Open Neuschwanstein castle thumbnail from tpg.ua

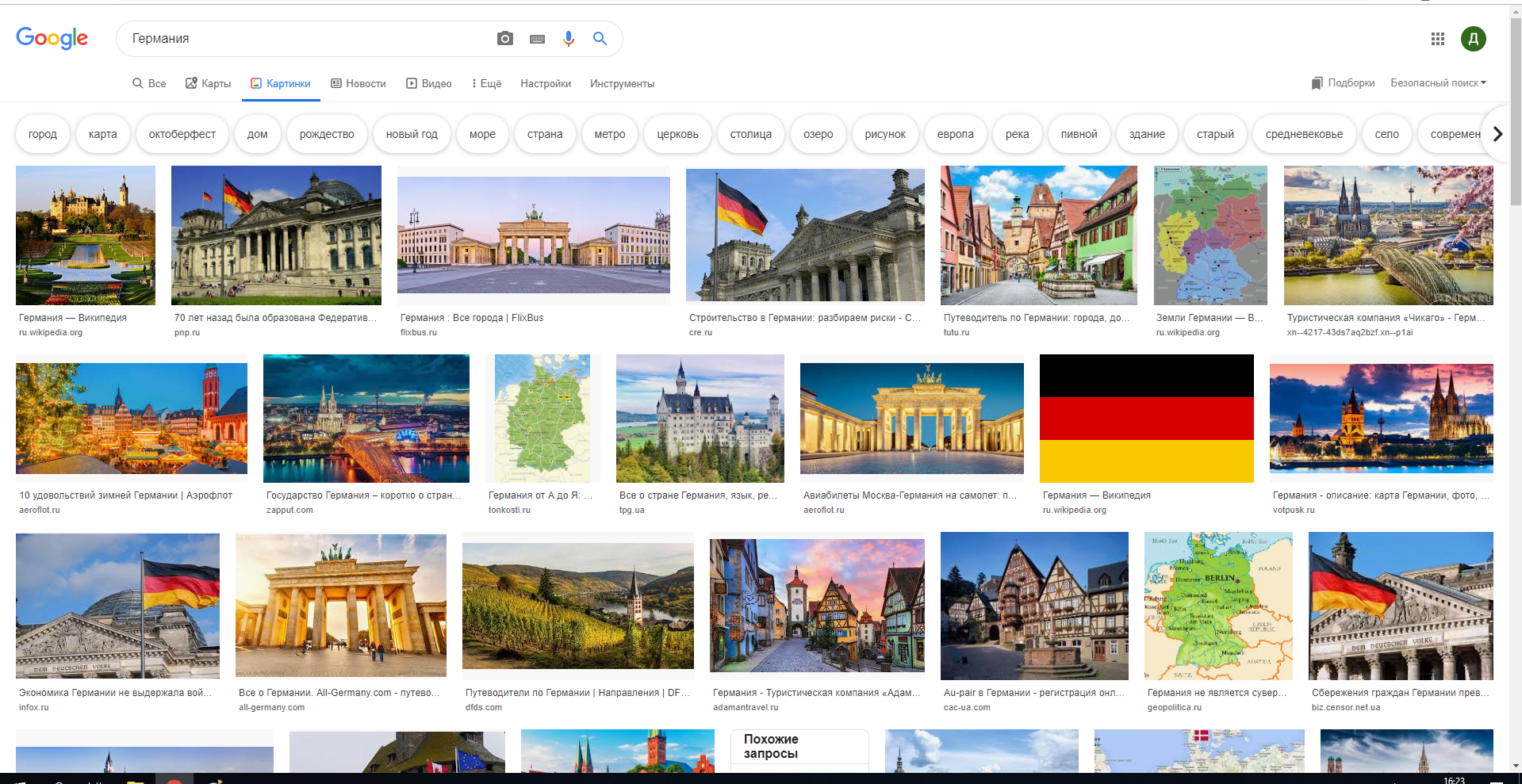(x=700, y=419)
